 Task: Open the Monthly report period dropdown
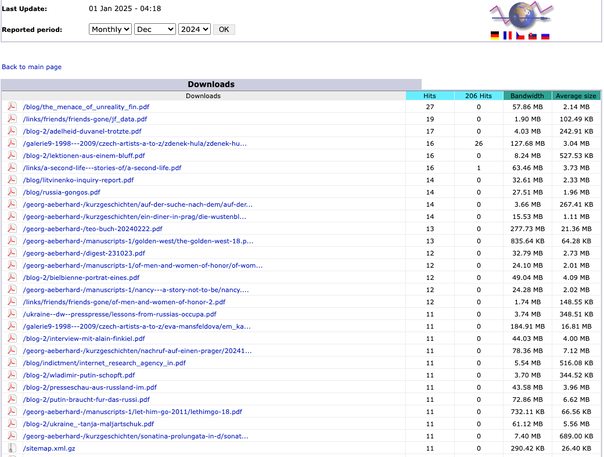[110, 29]
